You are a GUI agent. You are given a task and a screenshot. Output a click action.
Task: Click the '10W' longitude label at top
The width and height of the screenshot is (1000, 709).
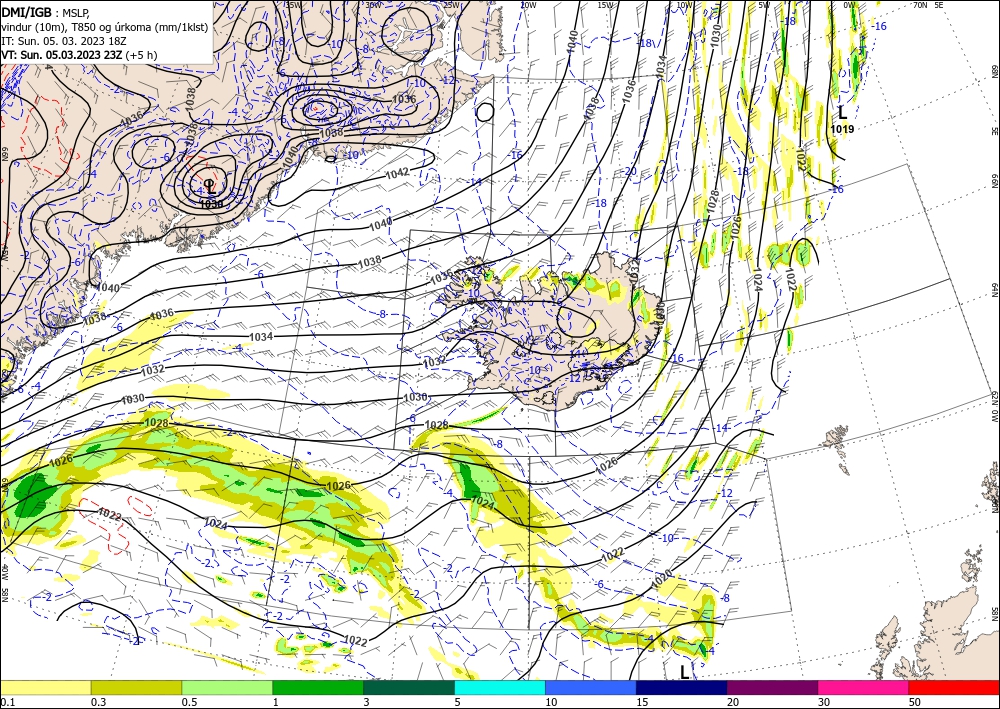pos(684,5)
